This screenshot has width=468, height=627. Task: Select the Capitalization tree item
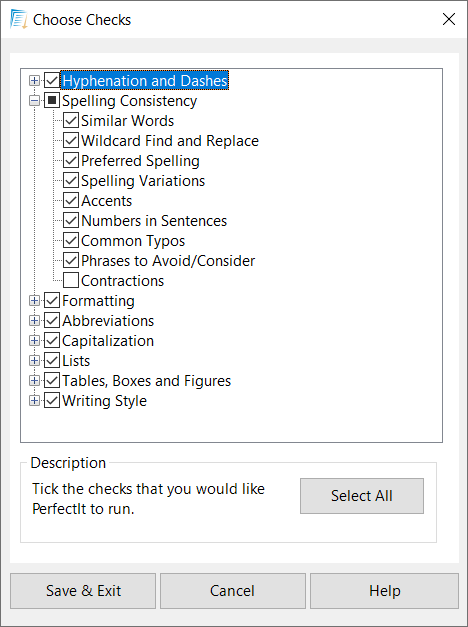[108, 341]
